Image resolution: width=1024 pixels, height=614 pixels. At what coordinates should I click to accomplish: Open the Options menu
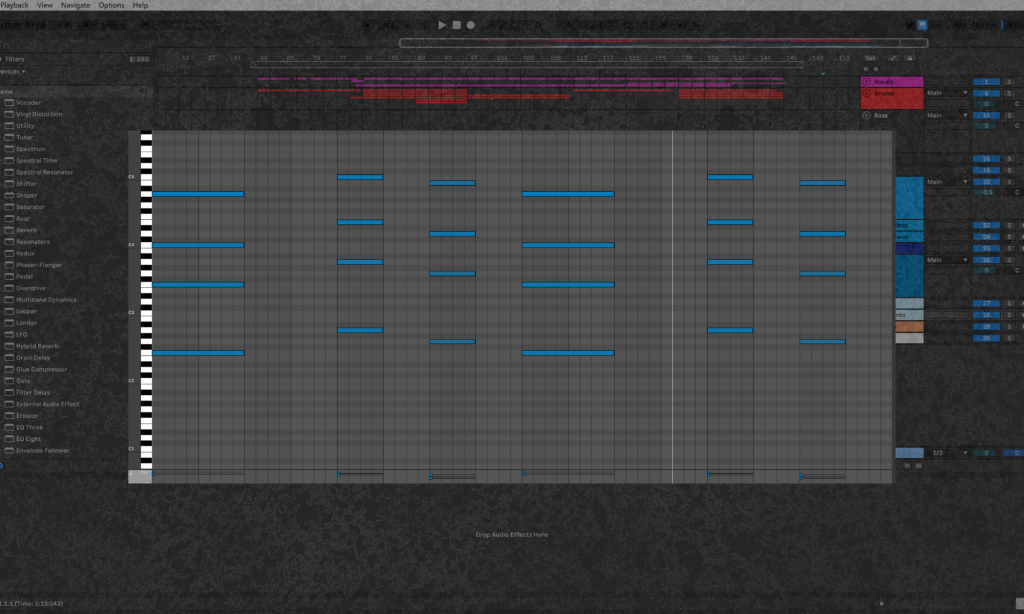(x=111, y=5)
